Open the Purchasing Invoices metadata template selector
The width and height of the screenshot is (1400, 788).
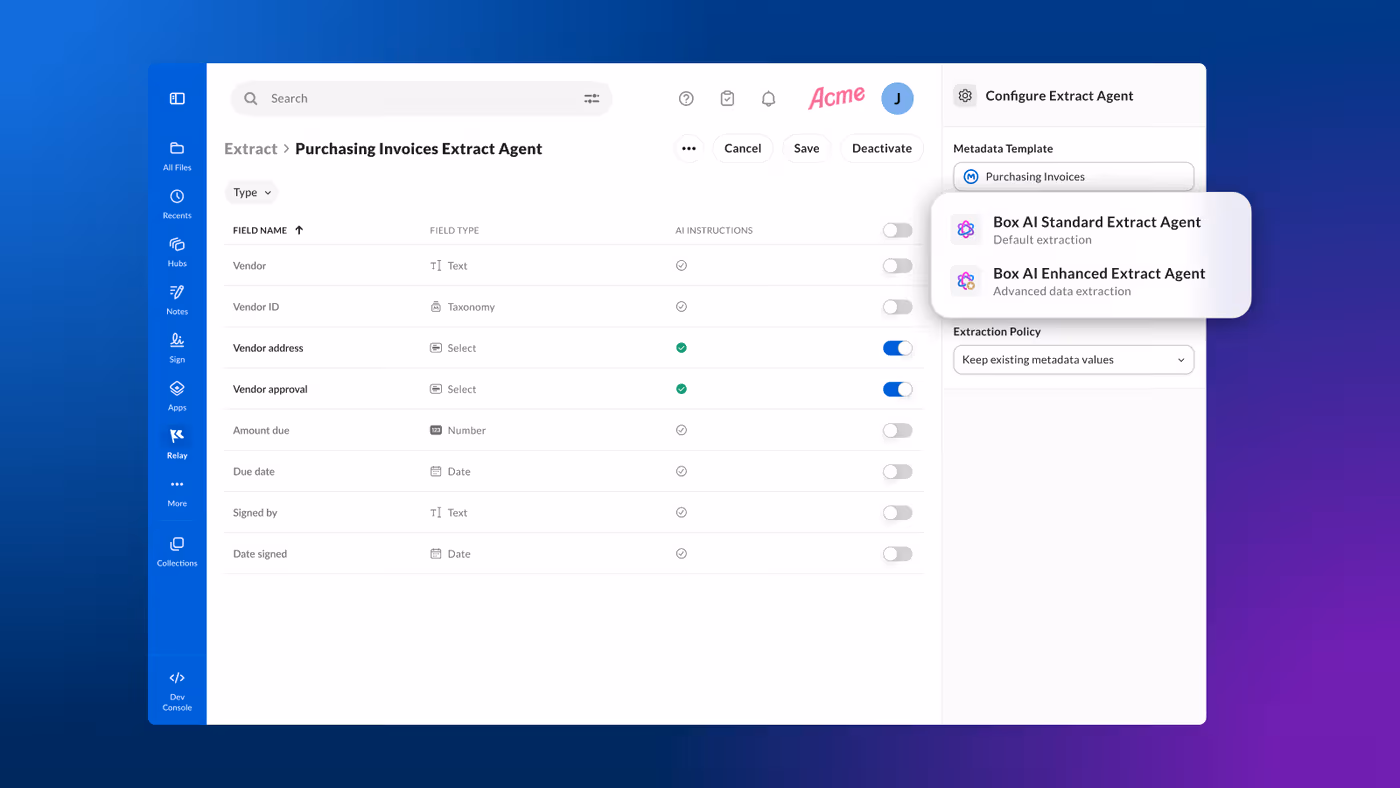pyautogui.click(x=1073, y=176)
